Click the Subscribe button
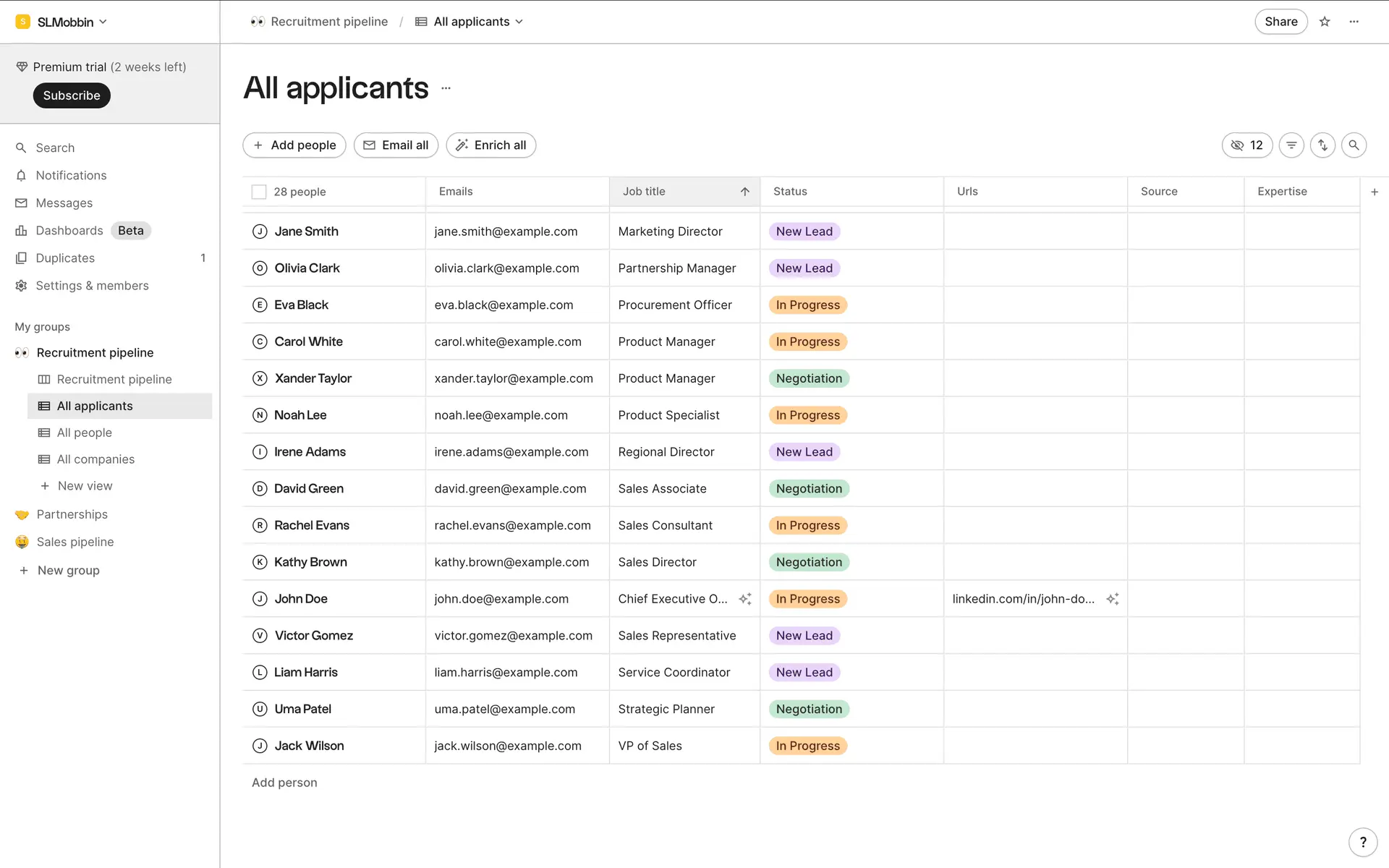 click(72, 95)
